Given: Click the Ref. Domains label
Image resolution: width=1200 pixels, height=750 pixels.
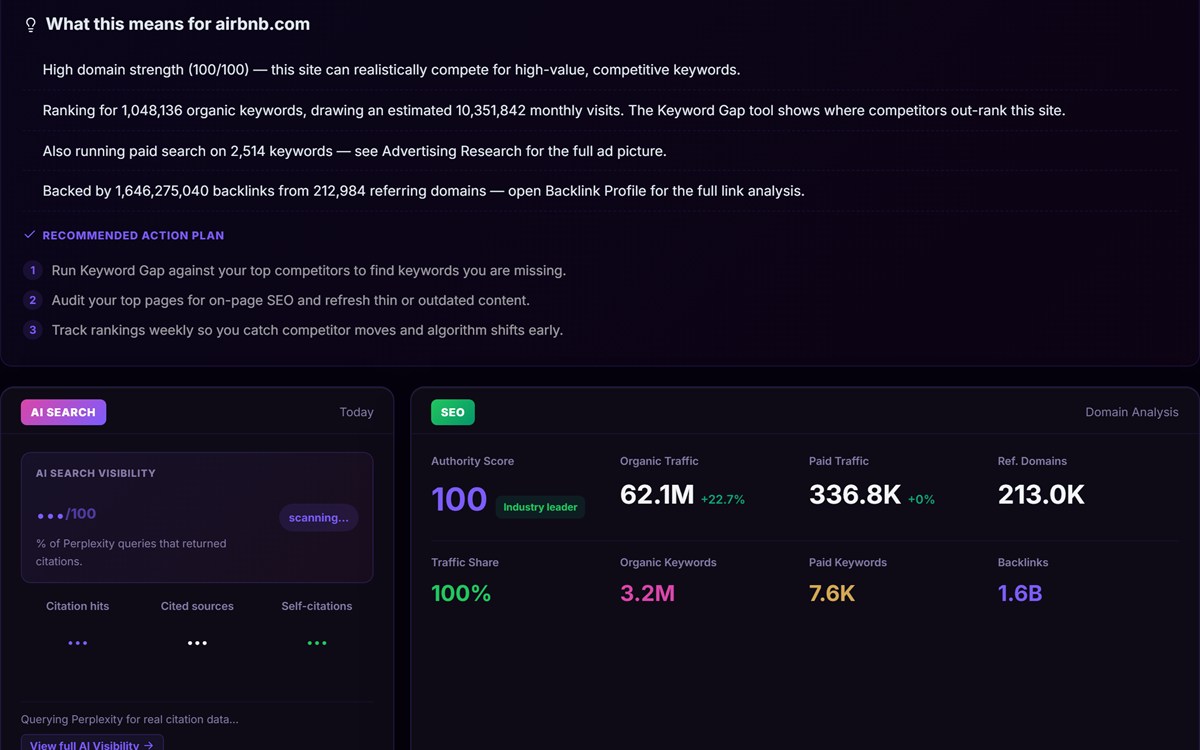Looking at the screenshot, I should (x=1032, y=461).
